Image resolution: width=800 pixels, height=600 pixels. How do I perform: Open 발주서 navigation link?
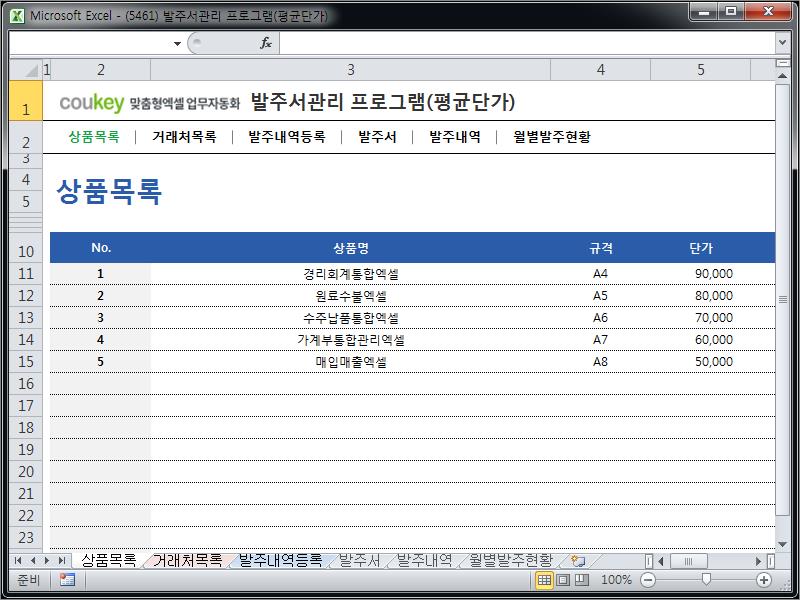point(377,137)
